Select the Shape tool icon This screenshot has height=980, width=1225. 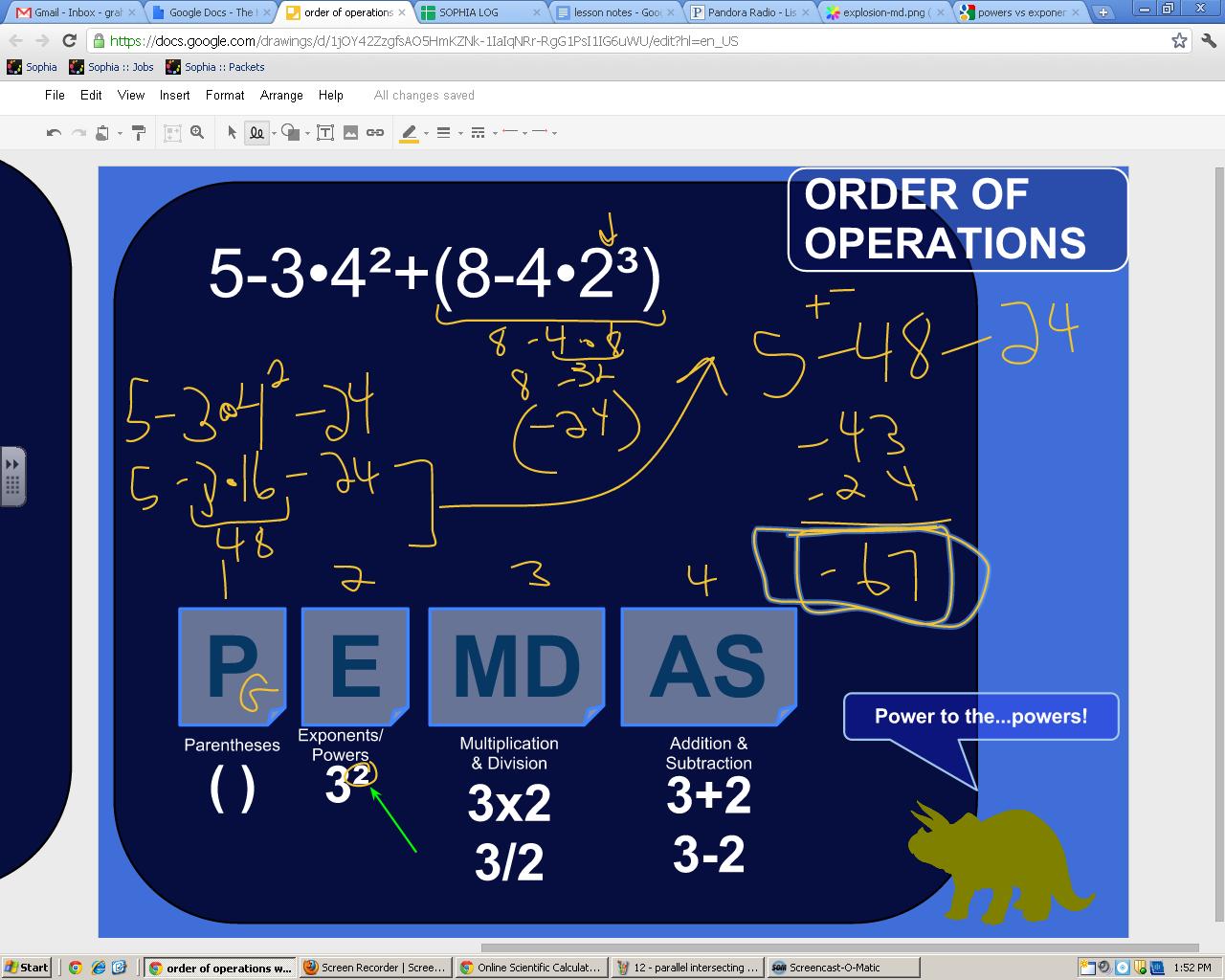click(290, 133)
